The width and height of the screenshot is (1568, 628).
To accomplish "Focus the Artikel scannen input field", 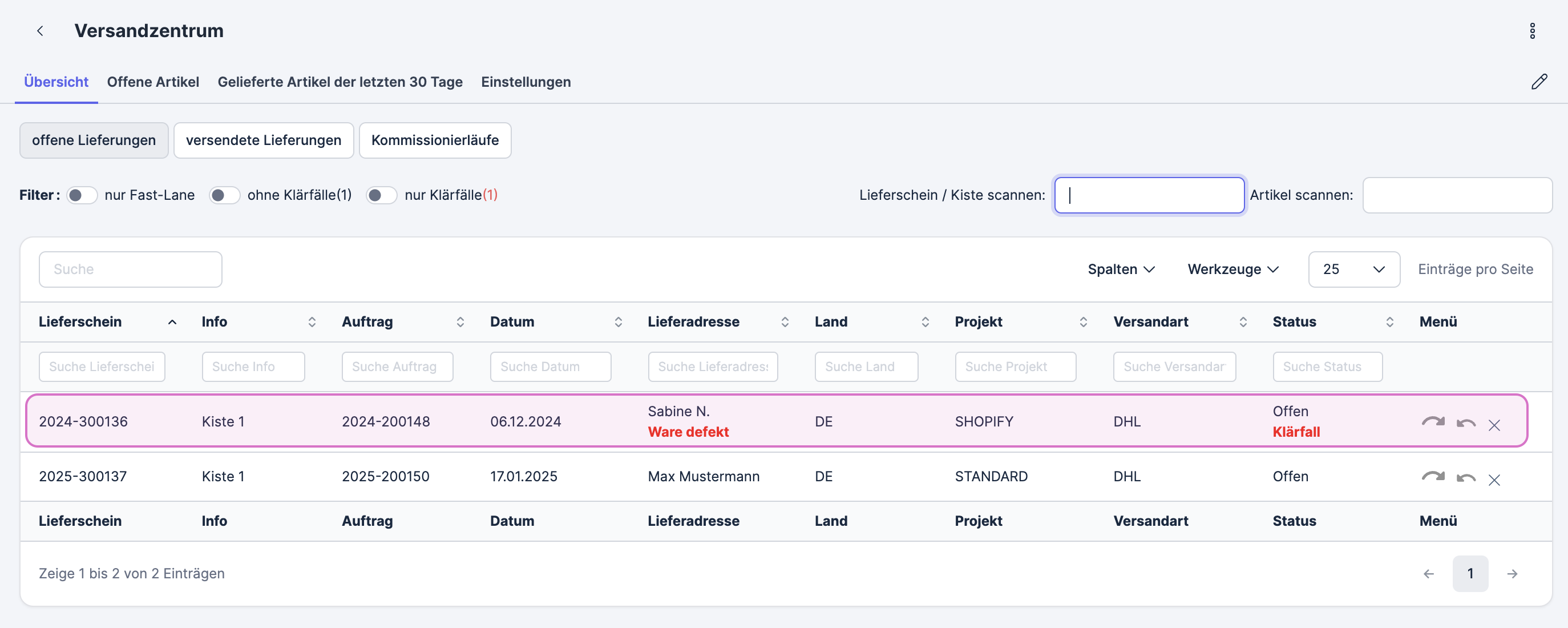I will [1457, 195].
